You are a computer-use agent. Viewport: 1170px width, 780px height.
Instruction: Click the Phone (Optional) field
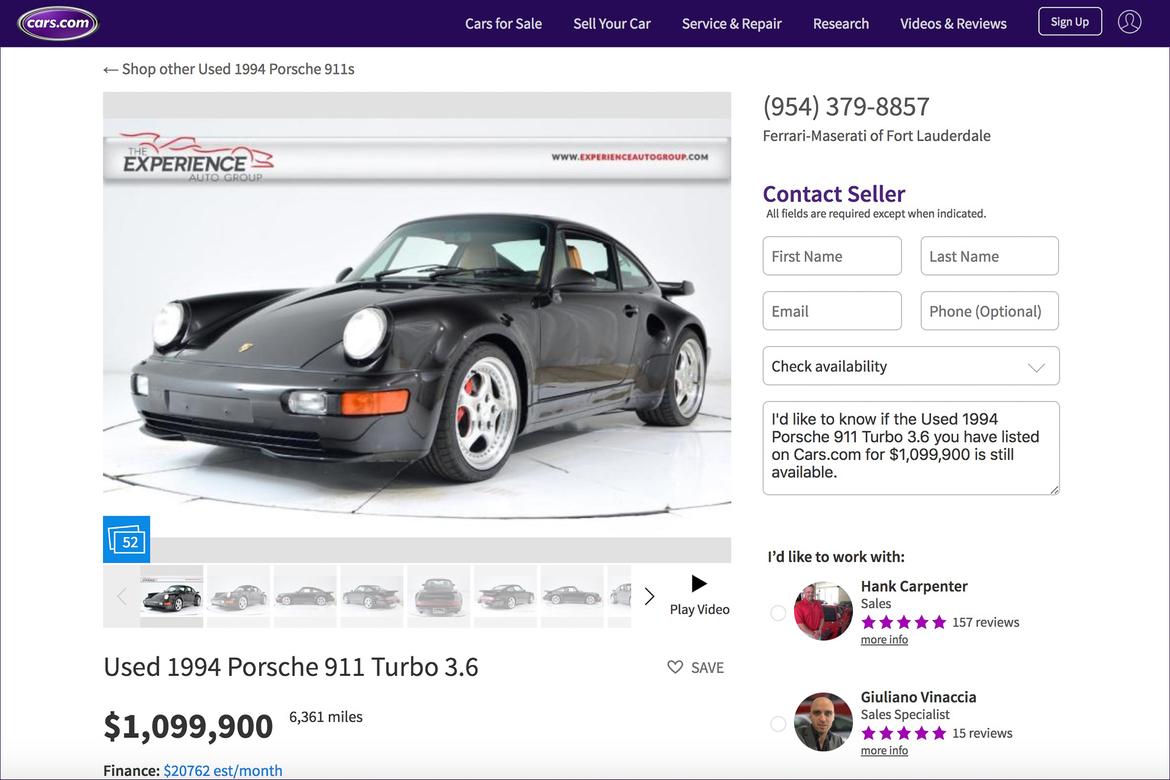click(989, 311)
